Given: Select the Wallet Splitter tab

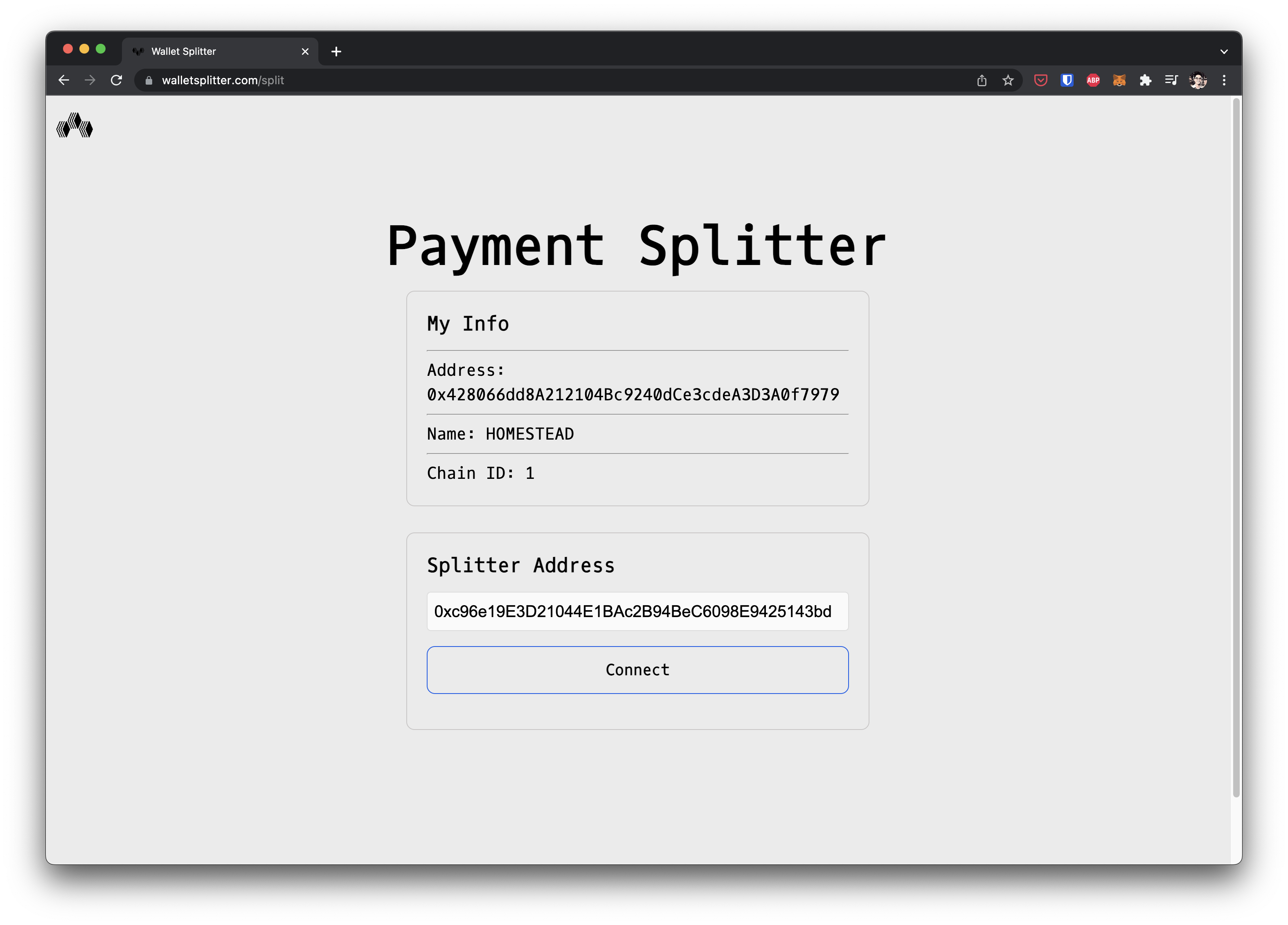Looking at the screenshot, I should coord(220,52).
